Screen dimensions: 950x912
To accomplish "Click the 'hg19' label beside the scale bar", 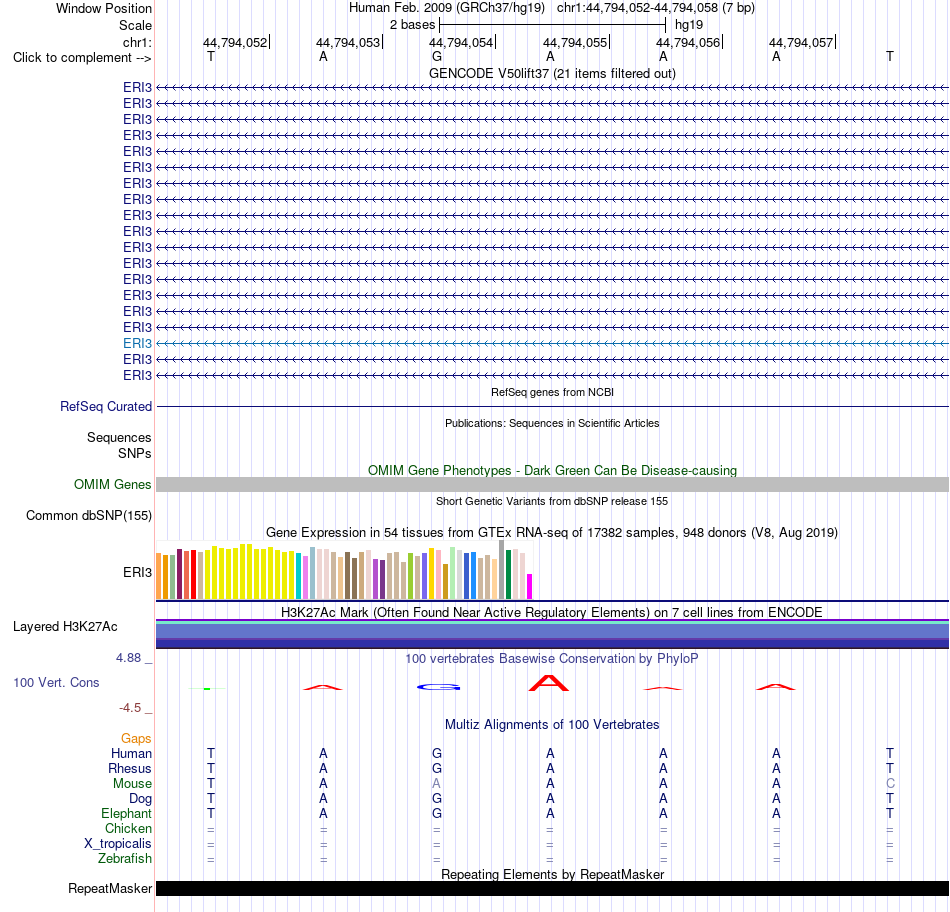I will pyautogui.click(x=689, y=25).
